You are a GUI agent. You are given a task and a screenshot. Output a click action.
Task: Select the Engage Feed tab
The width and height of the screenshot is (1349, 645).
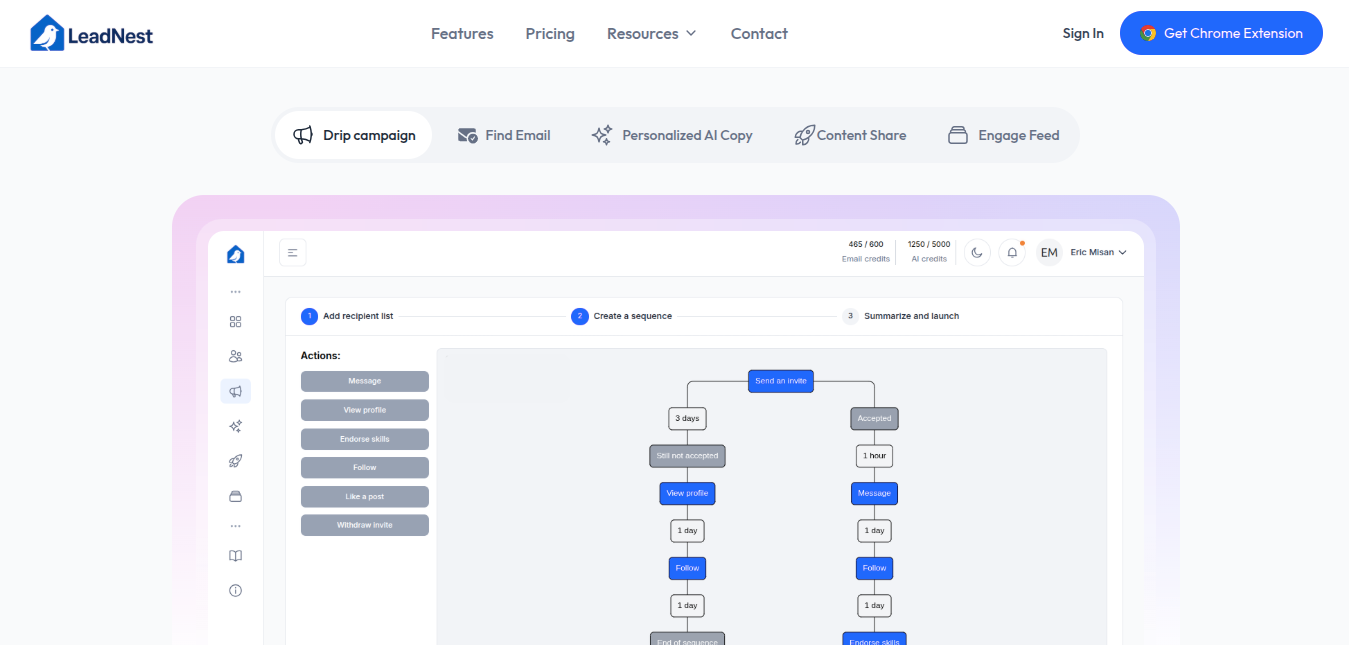pyautogui.click(x=1003, y=134)
